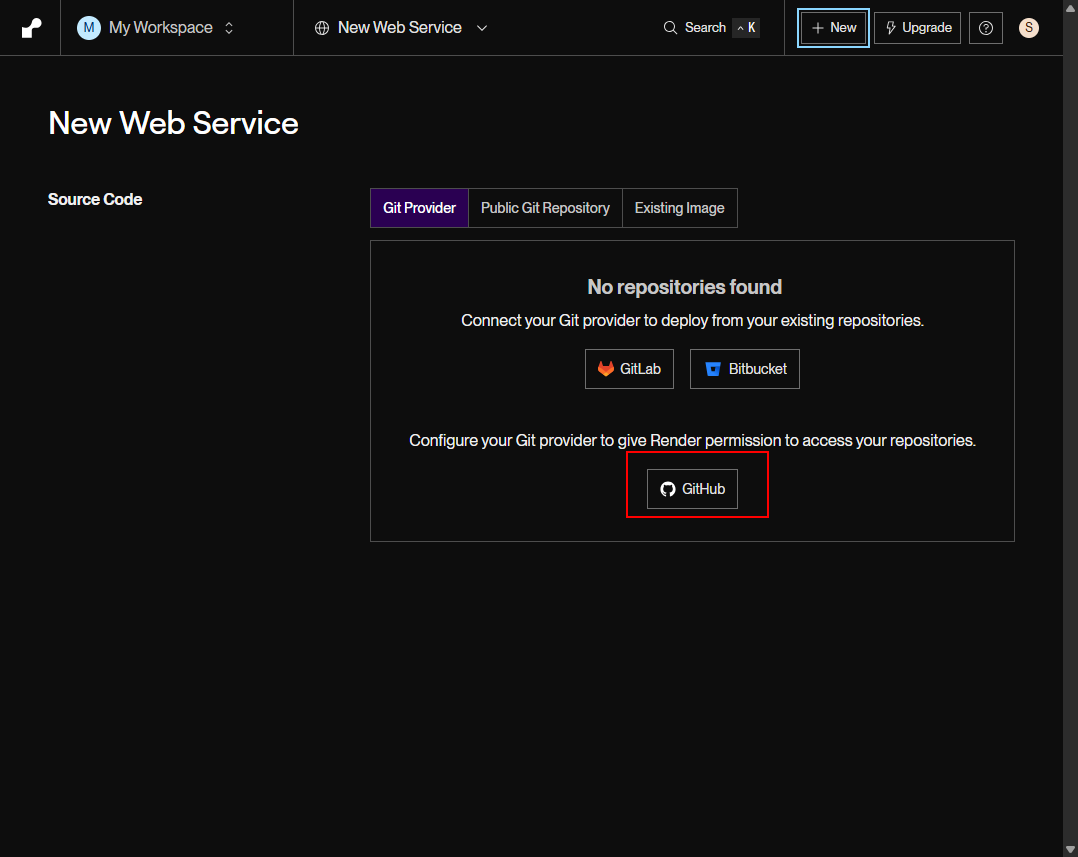The width and height of the screenshot is (1078, 857).
Task: Configure GitHub access button
Action: pyautogui.click(x=692, y=489)
